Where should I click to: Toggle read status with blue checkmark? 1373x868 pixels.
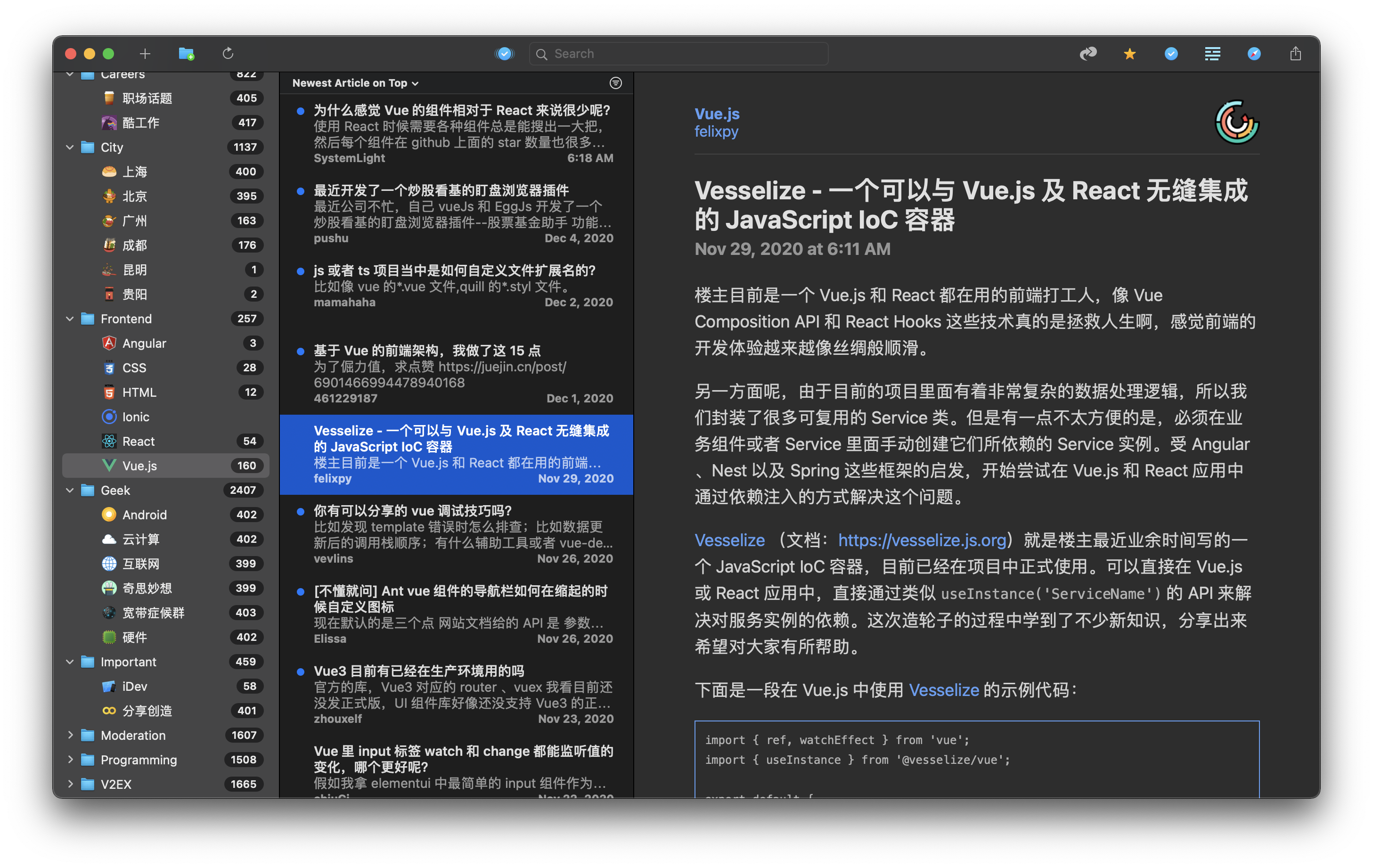(1171, 54)
